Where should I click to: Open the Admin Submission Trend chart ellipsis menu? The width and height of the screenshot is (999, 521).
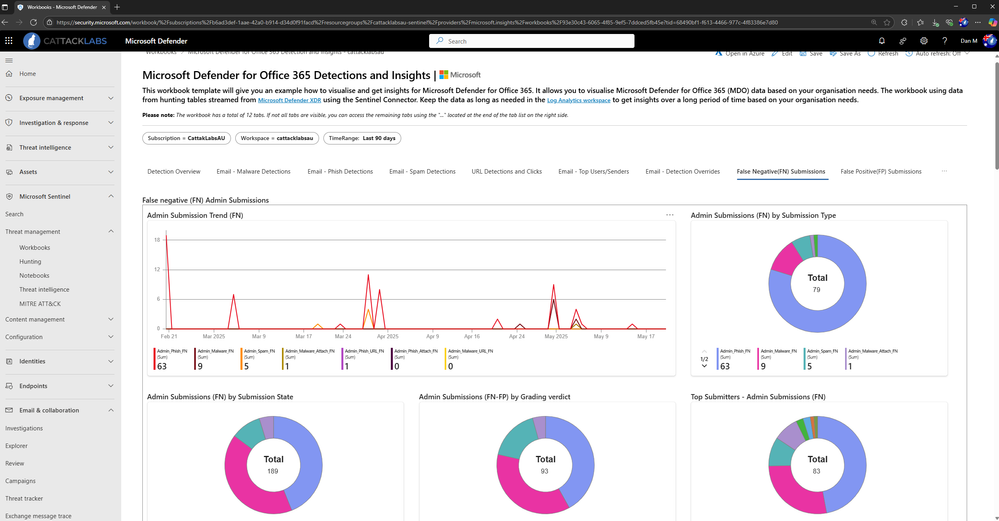click(670, 215)
